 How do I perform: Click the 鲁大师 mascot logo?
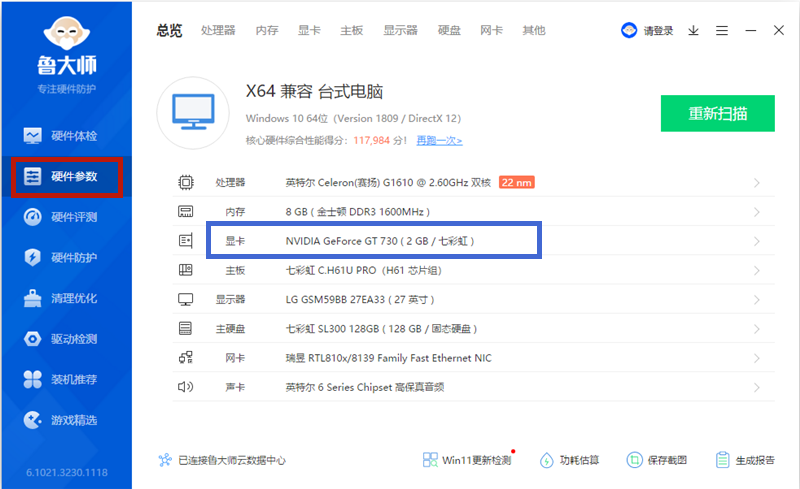pyautogui.click(x=67, y=33)
